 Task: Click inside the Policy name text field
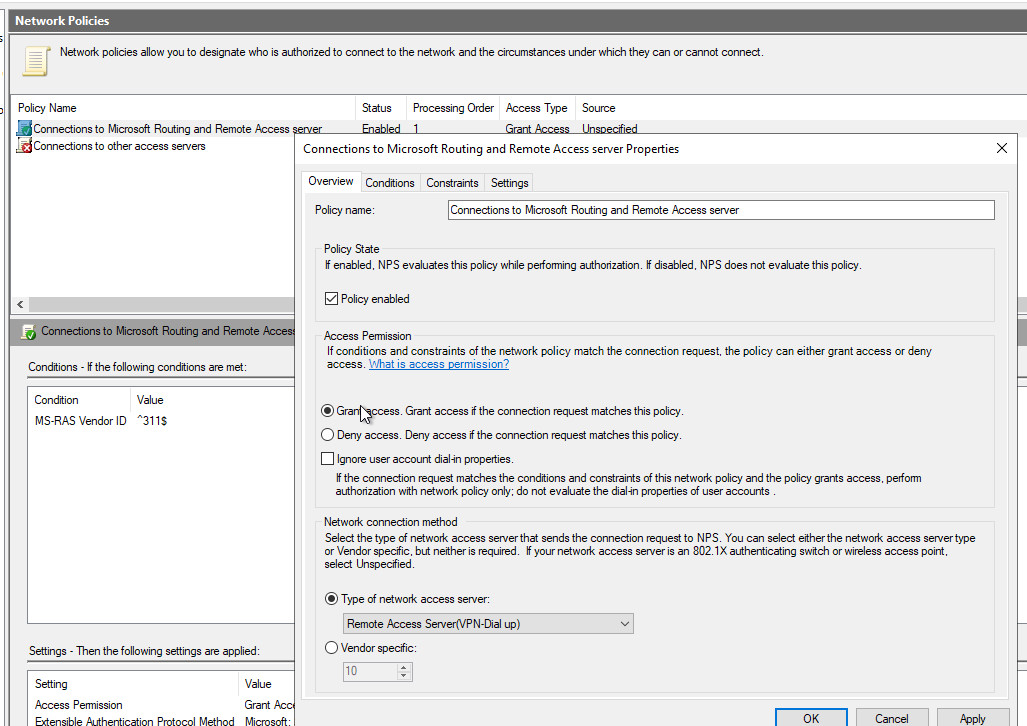click(720, 210)
